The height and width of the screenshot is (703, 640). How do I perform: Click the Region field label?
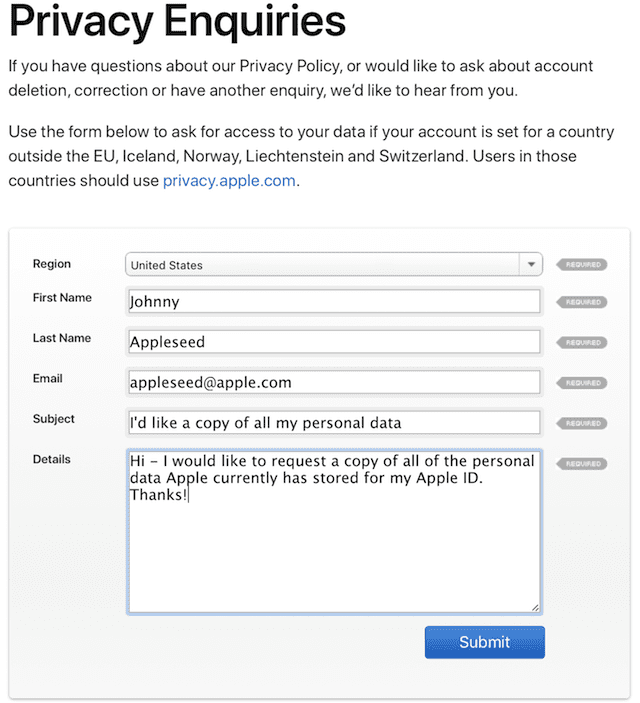pyautogui.click(x=52, y=264)
